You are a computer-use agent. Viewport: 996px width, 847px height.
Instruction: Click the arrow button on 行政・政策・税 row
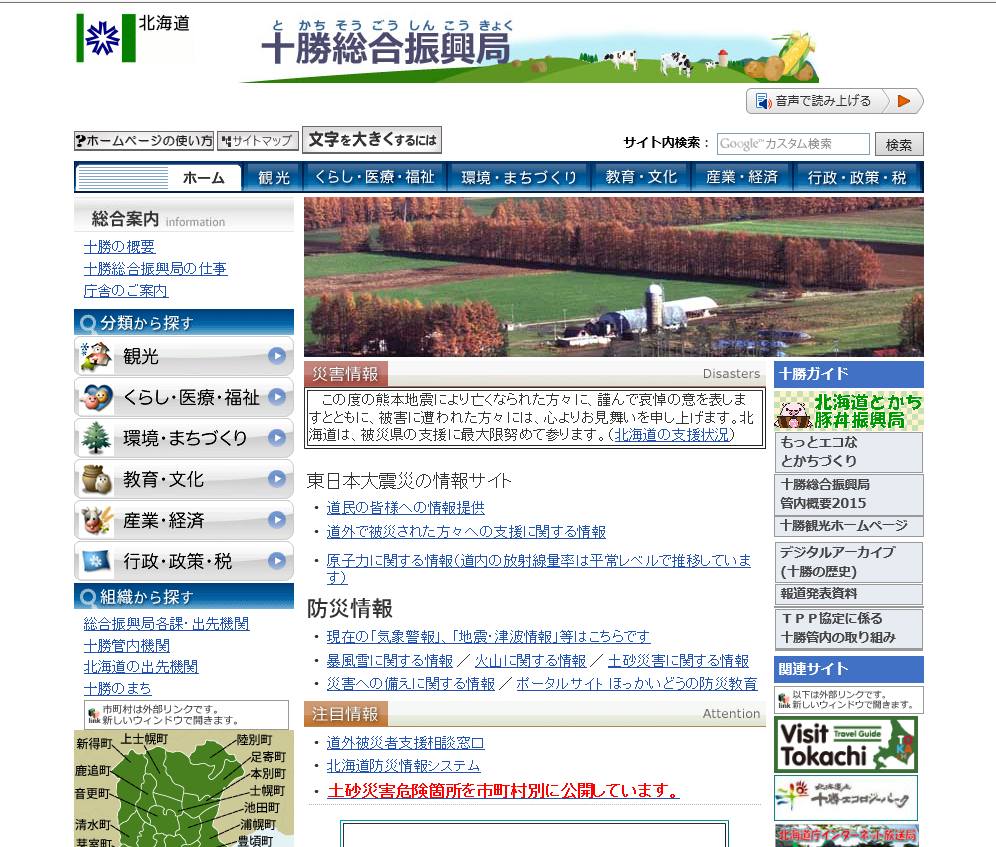[x=277, y=560]
